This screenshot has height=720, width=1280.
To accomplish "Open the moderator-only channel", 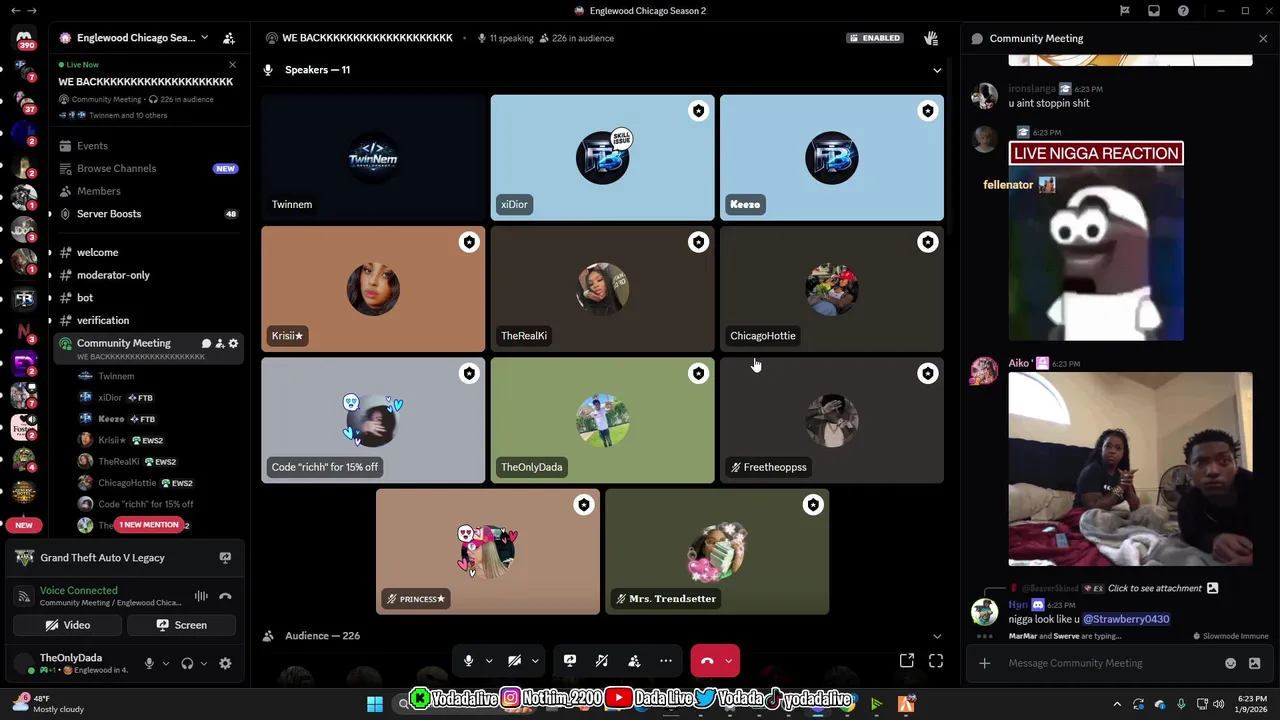I will [148, 275].
